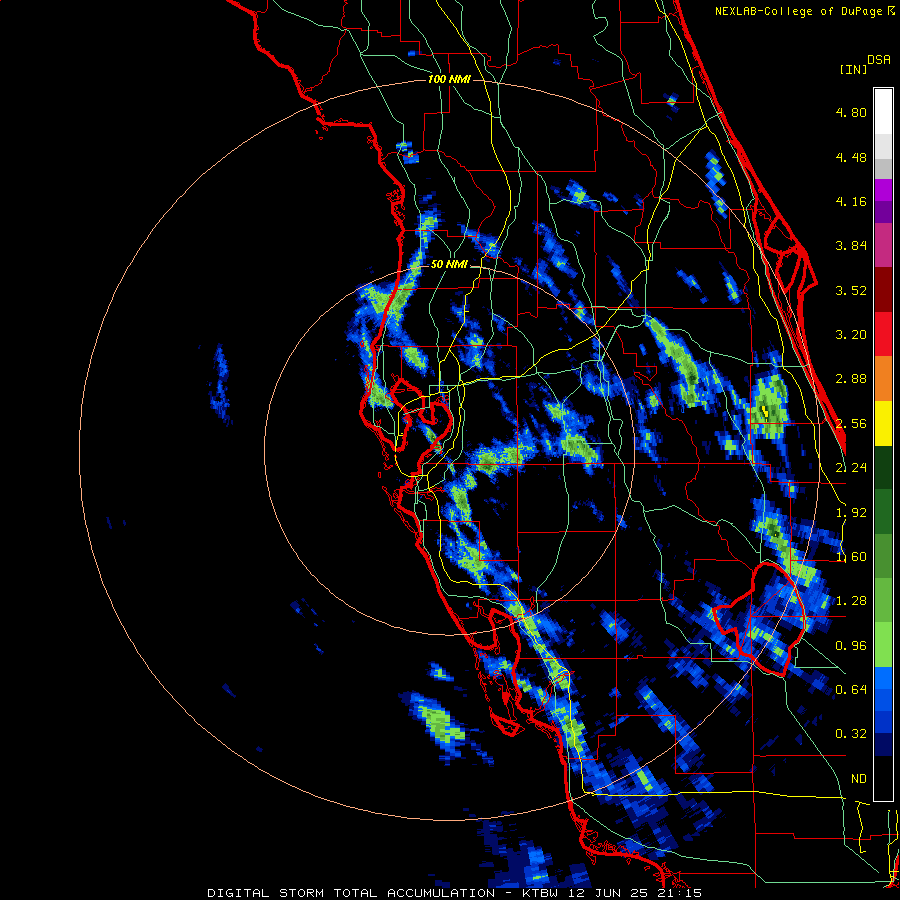Click the ND label on the scale
900x900 pixels.
pyautogui.click(x=859, y=779)
